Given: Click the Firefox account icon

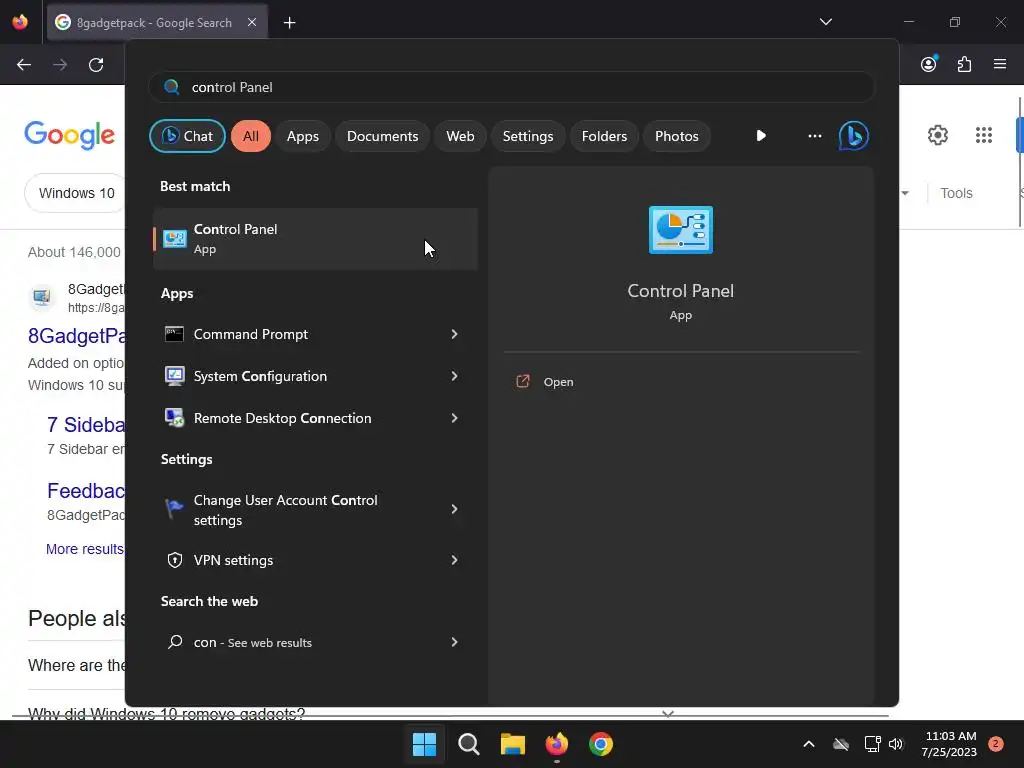Looking at the screenshot, I should [x=929, y=64].
